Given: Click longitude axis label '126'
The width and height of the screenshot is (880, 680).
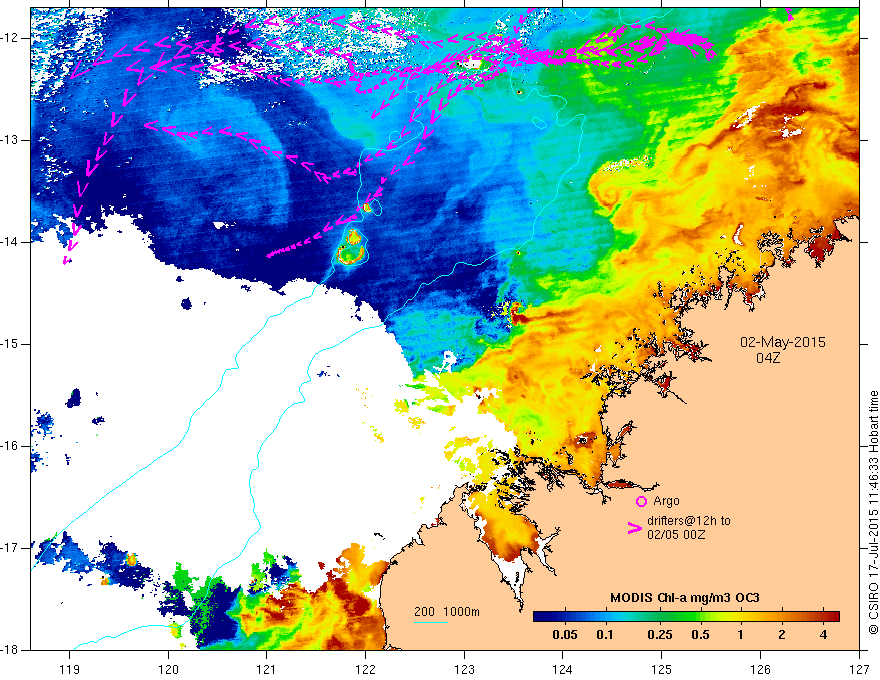Looking at the screenshot, I should click(760, 669).
